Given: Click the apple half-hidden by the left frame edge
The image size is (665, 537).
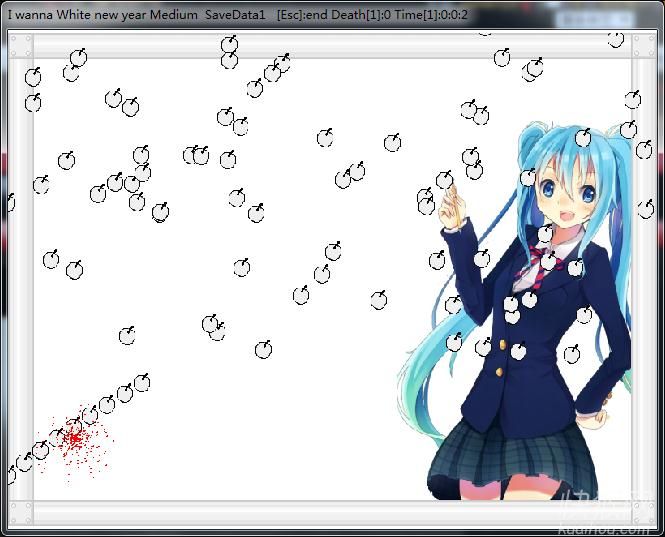Looking at the screenshot, I should point(9,203).
